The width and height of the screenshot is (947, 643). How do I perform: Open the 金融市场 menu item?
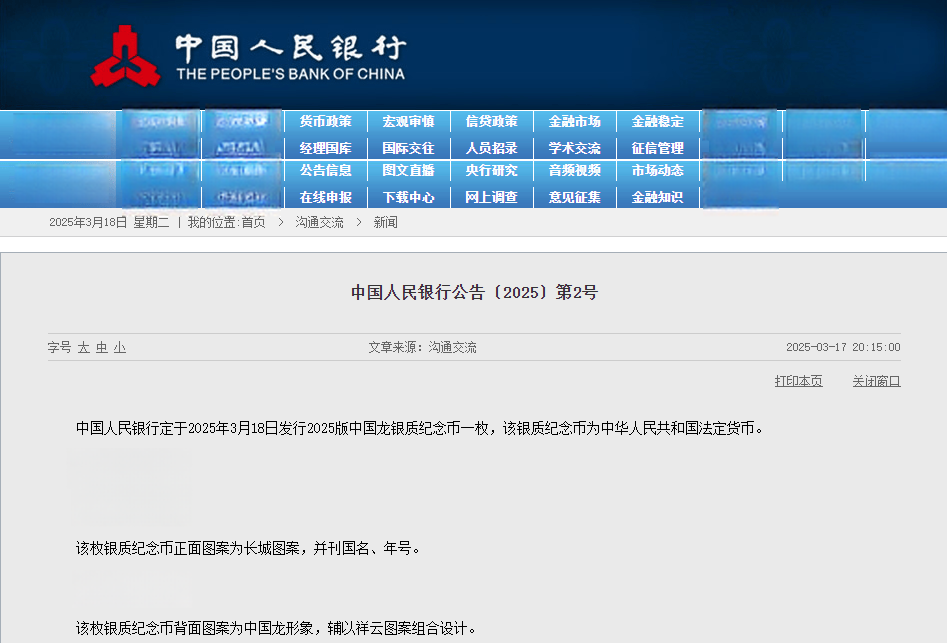[x=574, y=121]
